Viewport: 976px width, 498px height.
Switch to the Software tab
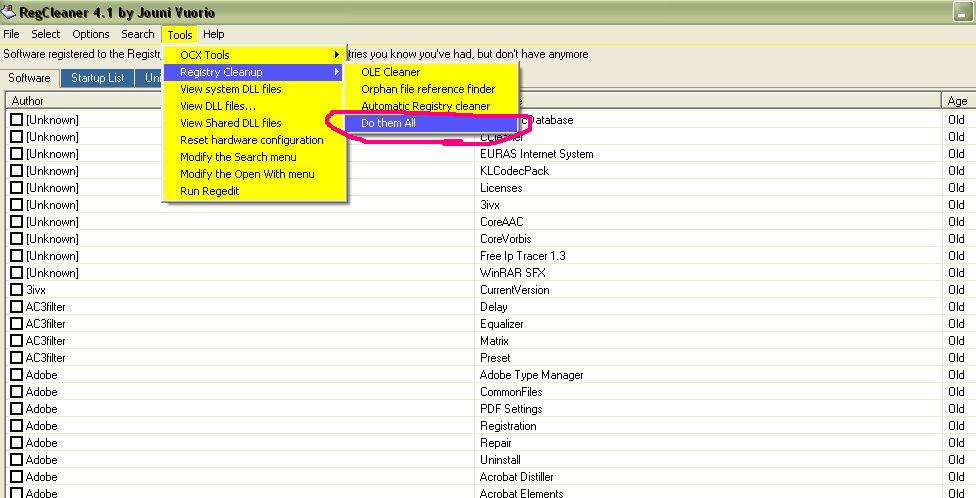[29, 78]
